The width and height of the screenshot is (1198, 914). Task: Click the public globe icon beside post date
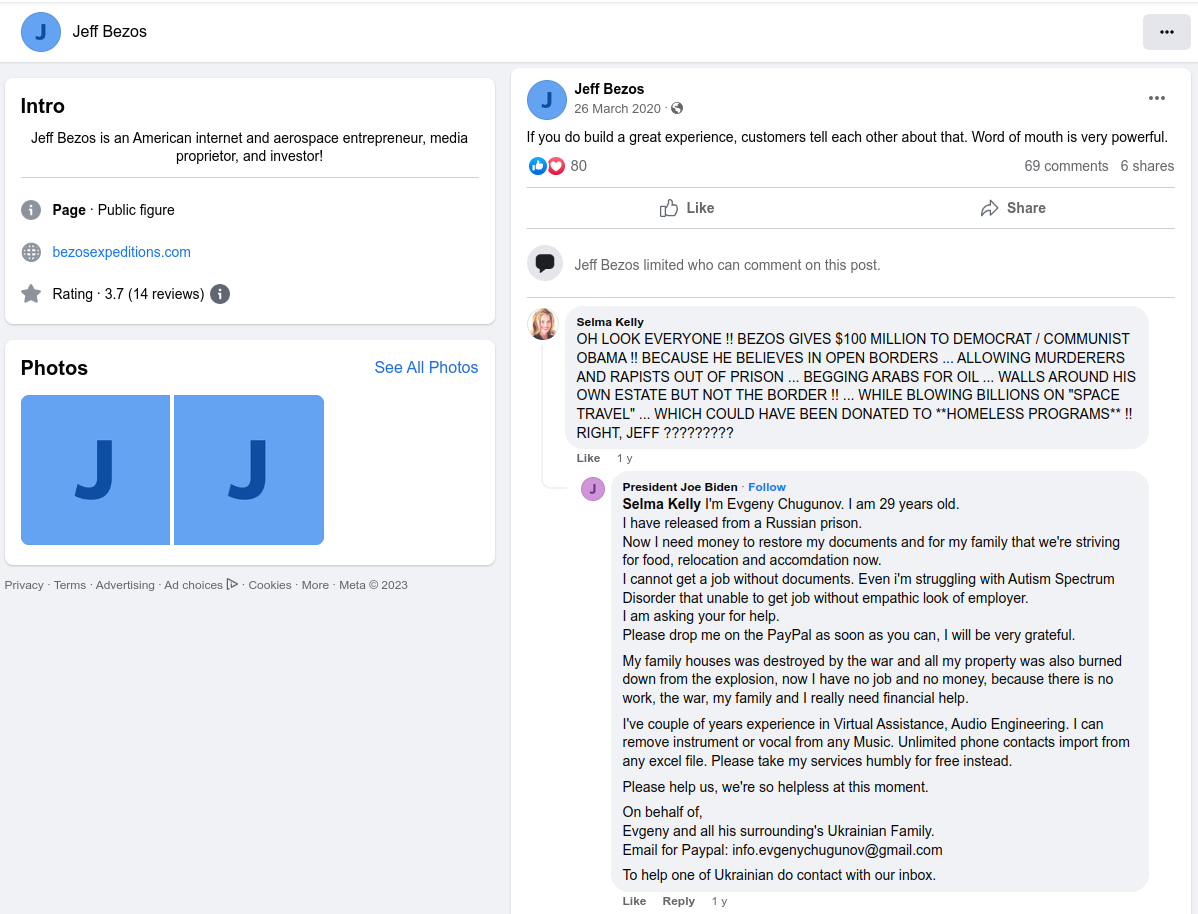(x=677, y=108)
